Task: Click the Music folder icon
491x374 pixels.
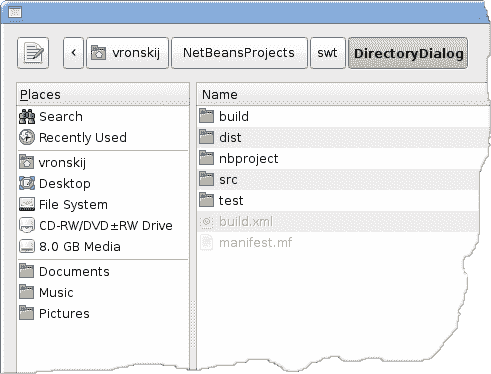Action: tap(26, 292)
